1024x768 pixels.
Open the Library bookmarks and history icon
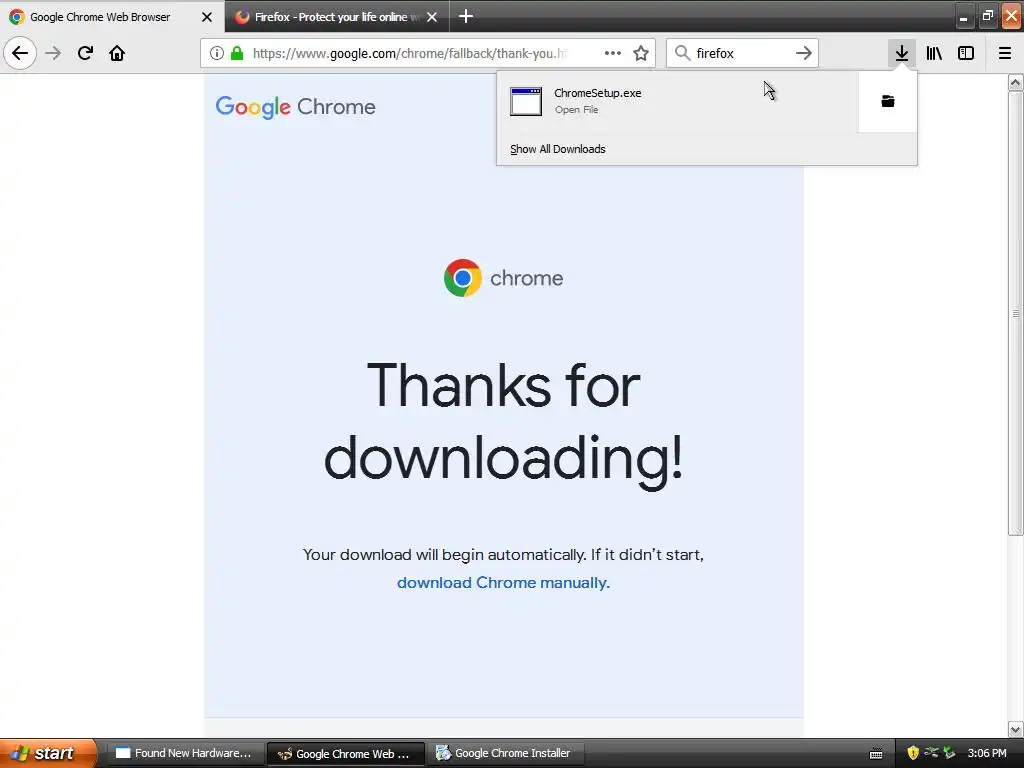click(x=934, y=53)
